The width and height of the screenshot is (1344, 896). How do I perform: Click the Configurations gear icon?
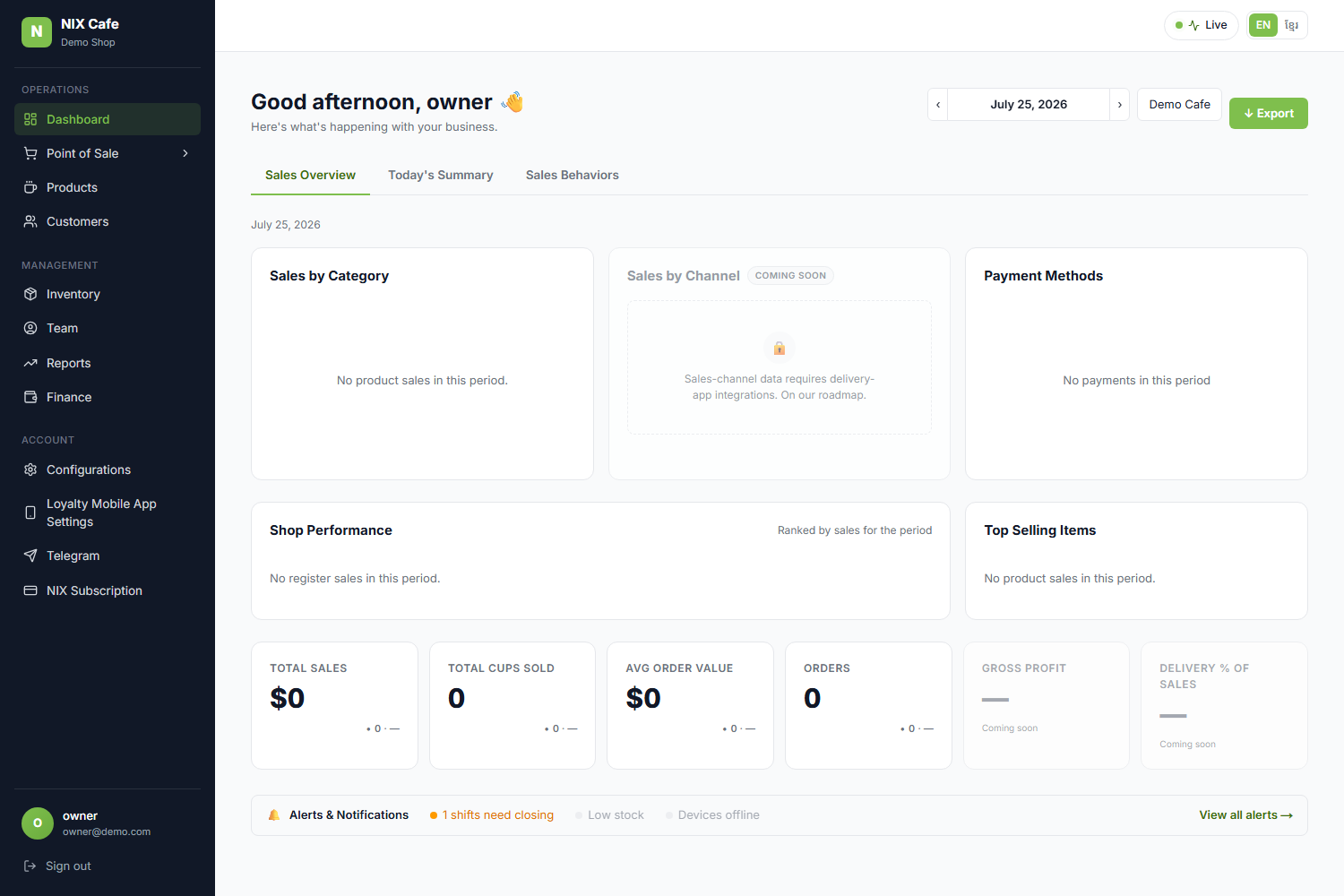pyautogui.click(x=30, y=470)
